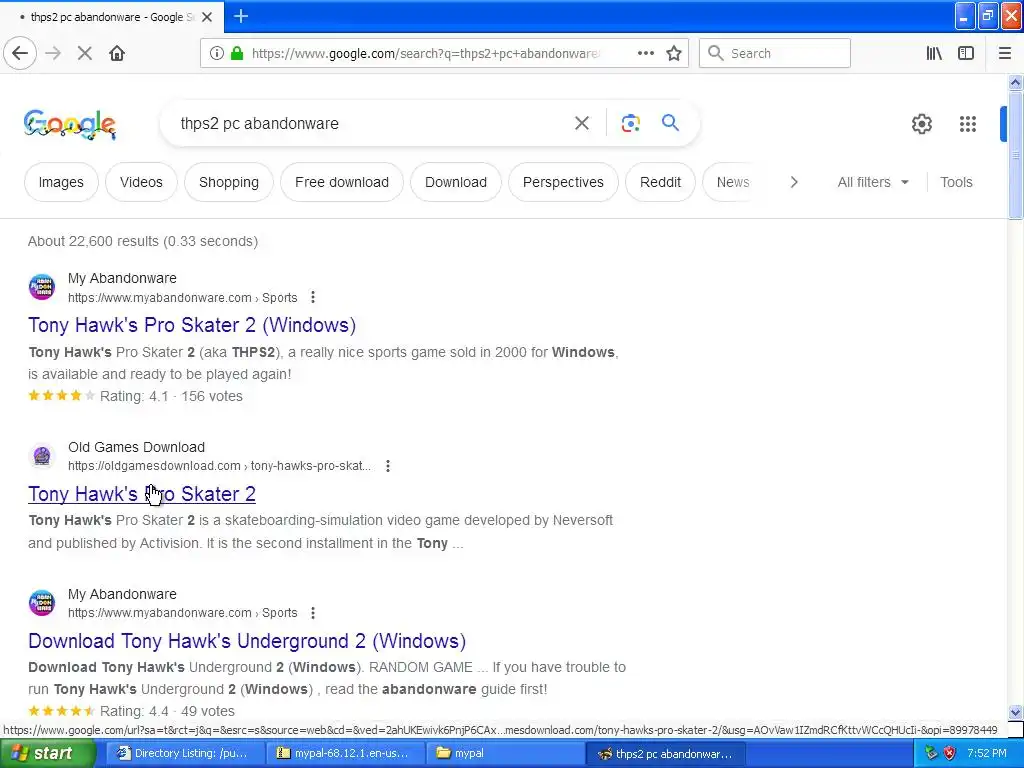This screenshot has width=1024, height=768.
Task: Select the News filter chip
Action: 733,182
